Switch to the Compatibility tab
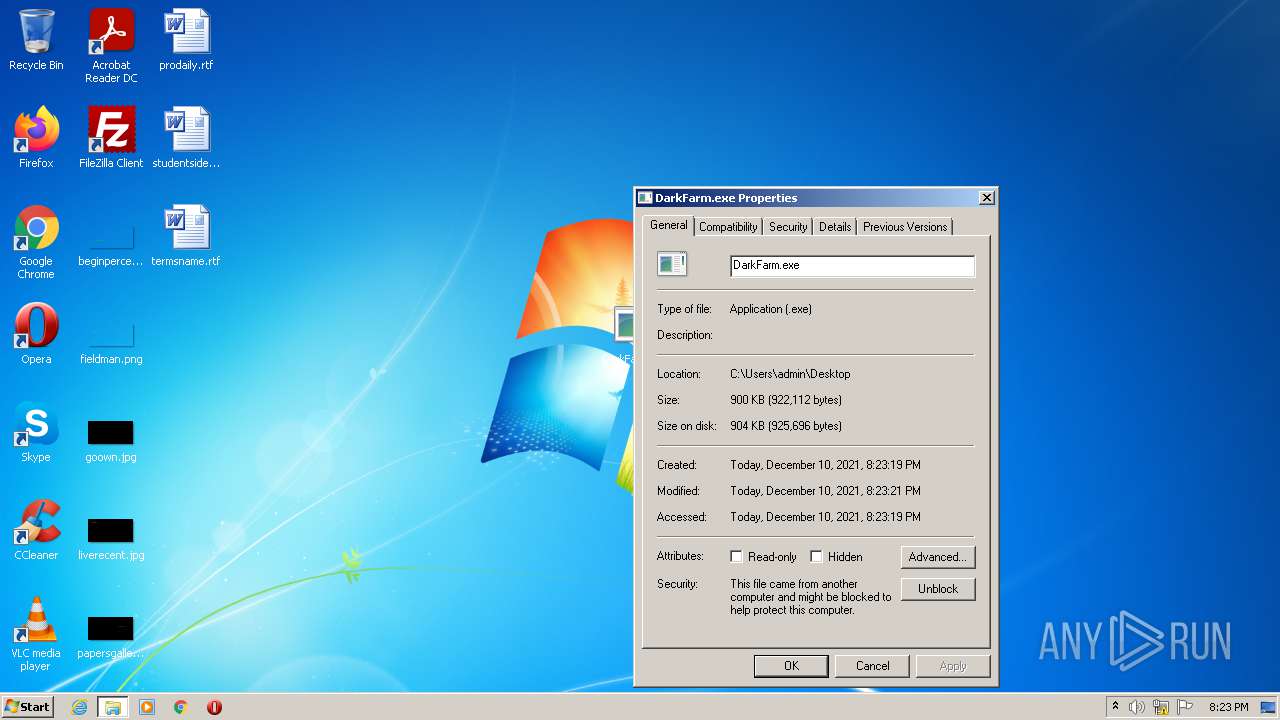The width and height of the screenshot is (1280, 720). (728, 227)
